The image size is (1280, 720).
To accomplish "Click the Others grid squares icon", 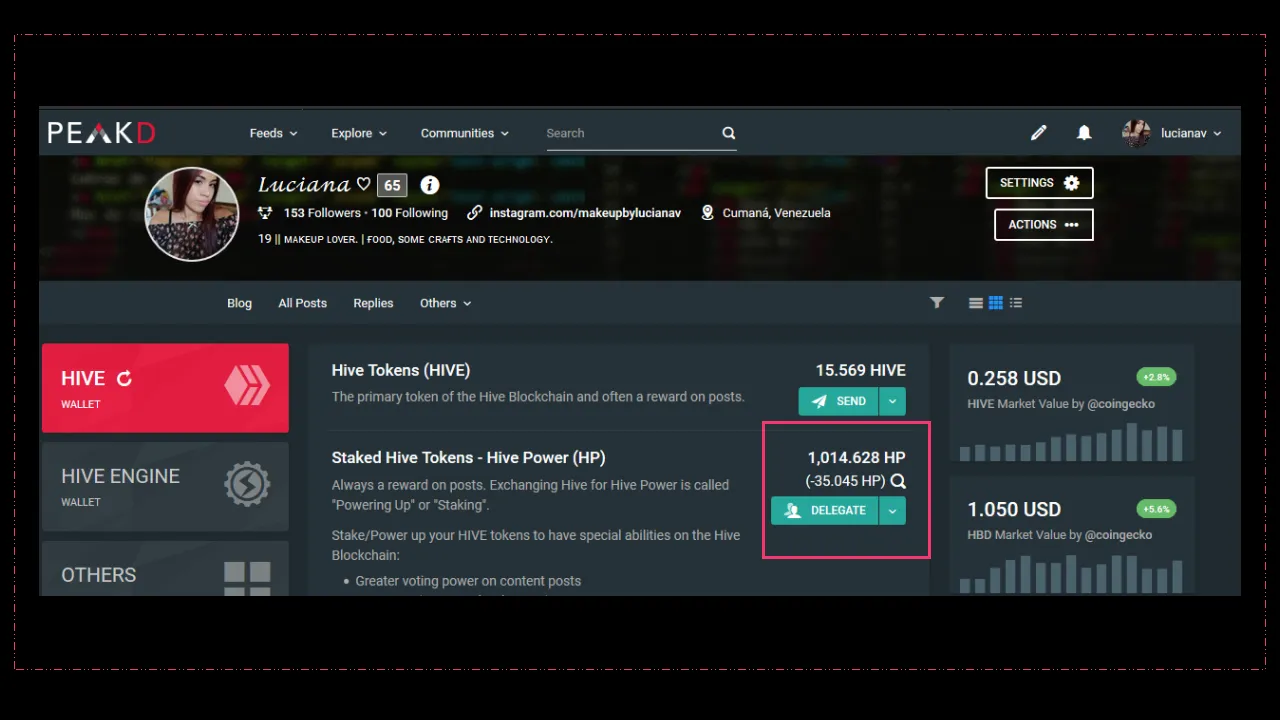I will 247,579.
